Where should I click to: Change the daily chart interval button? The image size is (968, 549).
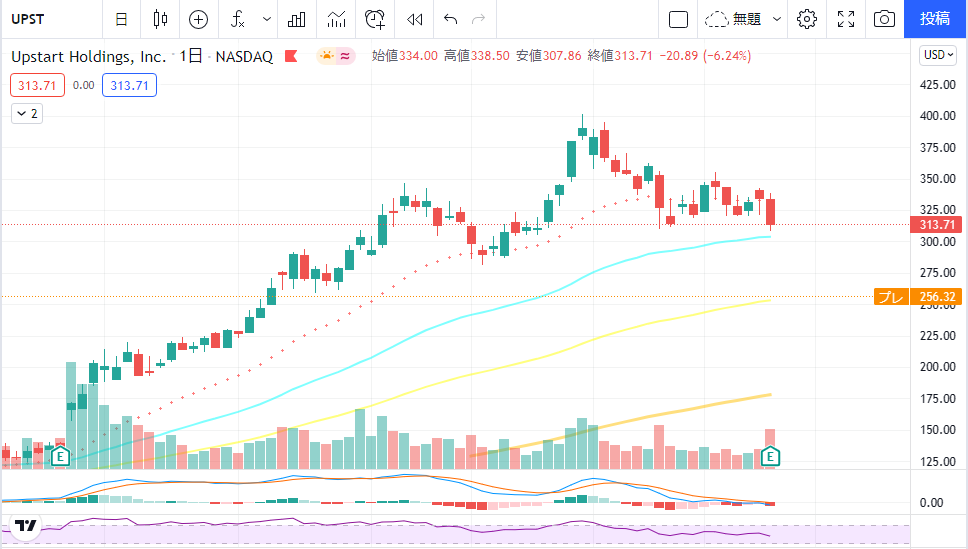tap(121, 19)
